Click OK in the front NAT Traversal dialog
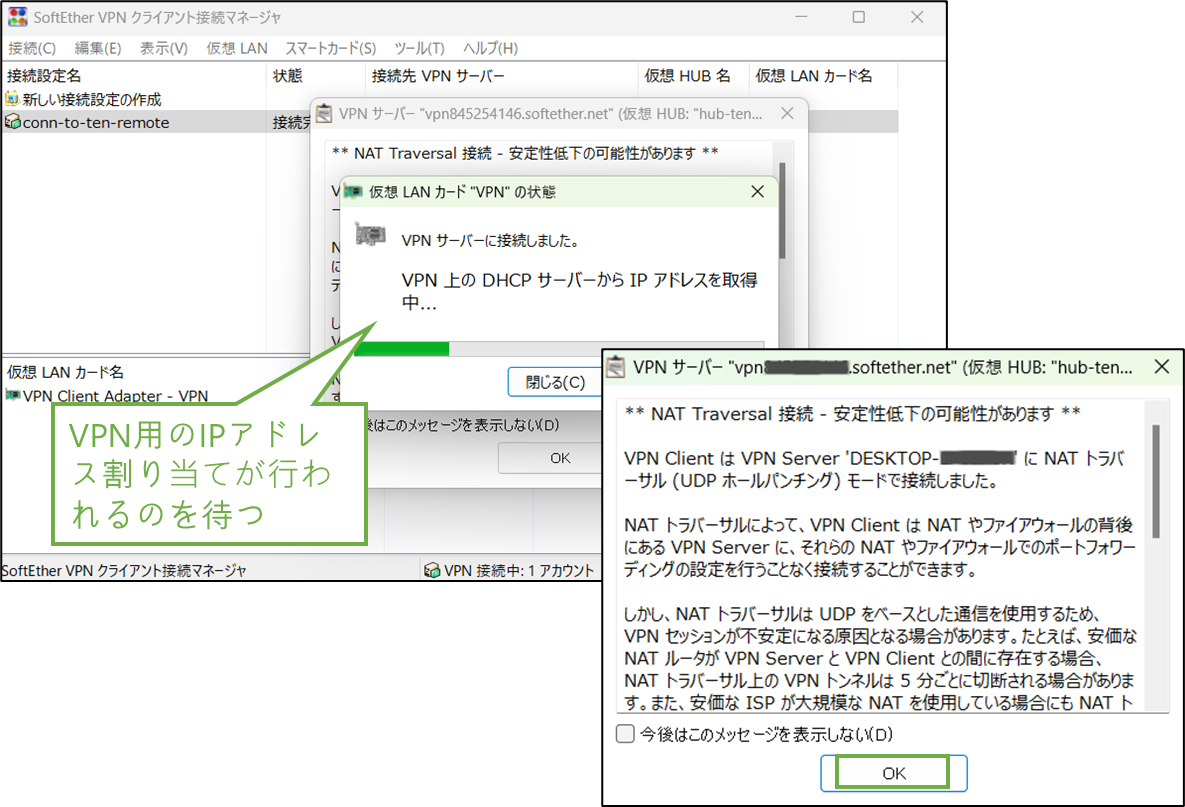 893,773
